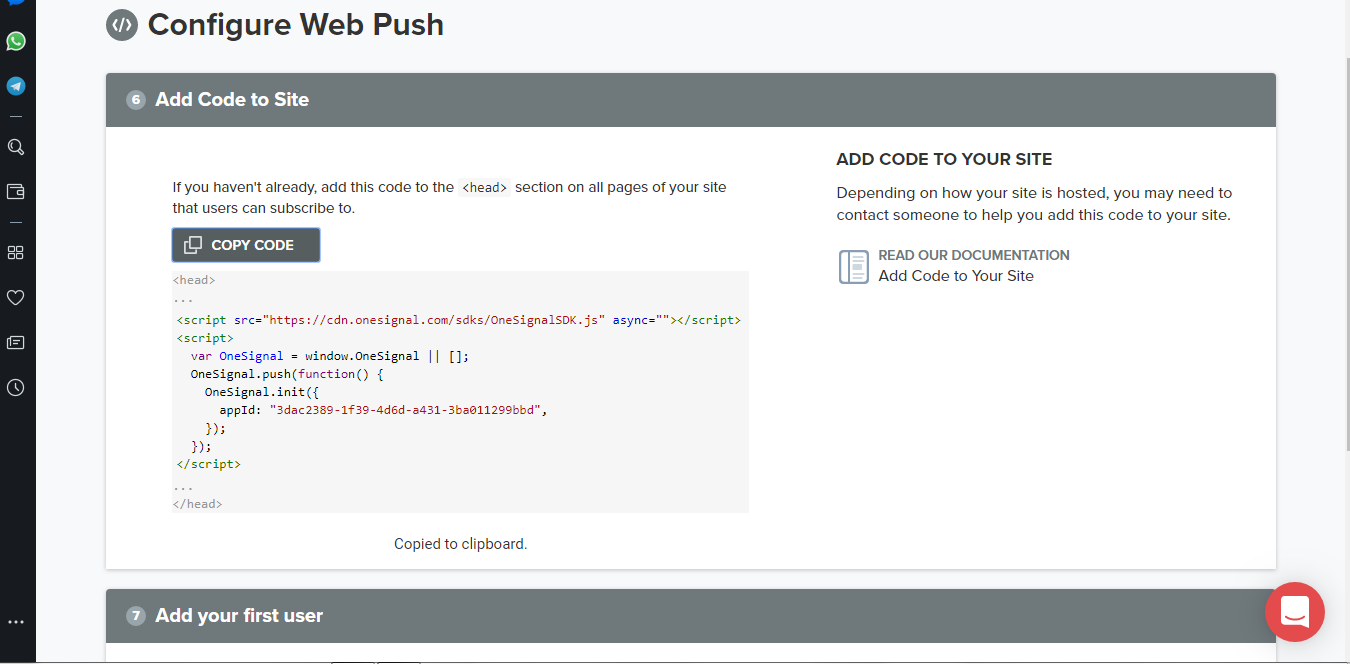Open the news icon in sidebar
This screenshot has height=664, width=1350.
[x=16, y=342]
